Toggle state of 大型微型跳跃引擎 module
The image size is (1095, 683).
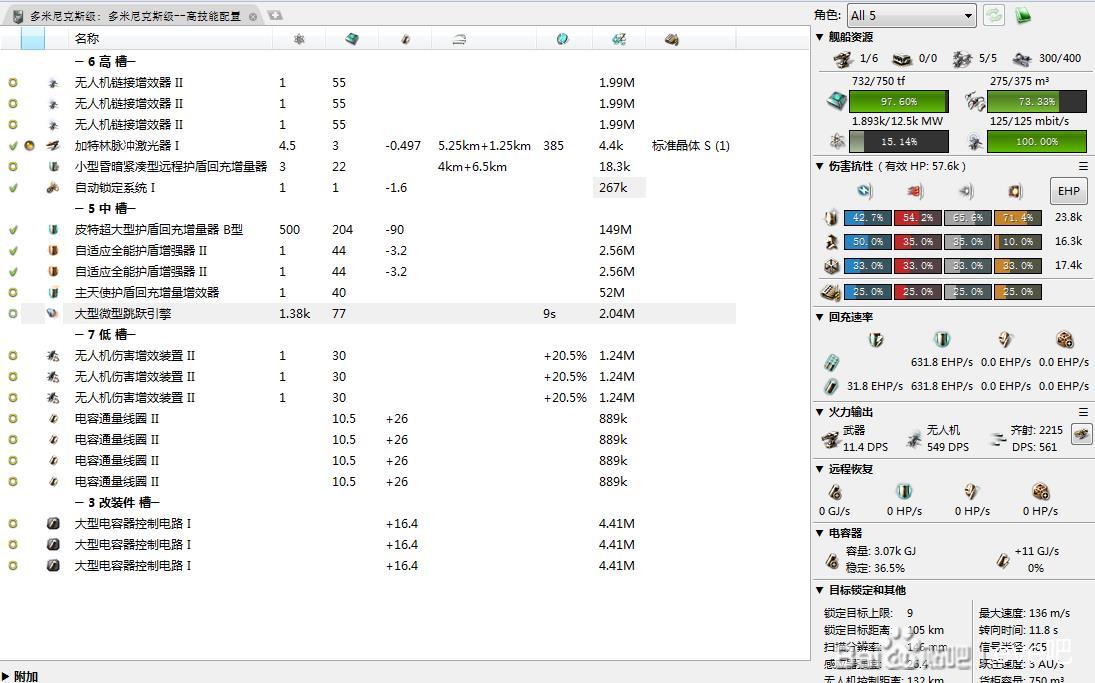point(13,314)
